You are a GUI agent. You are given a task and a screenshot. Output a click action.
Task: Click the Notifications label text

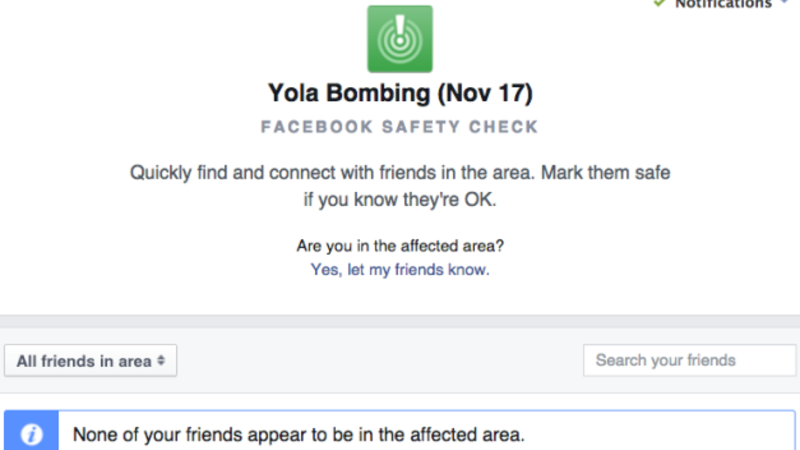click(722, 5)
